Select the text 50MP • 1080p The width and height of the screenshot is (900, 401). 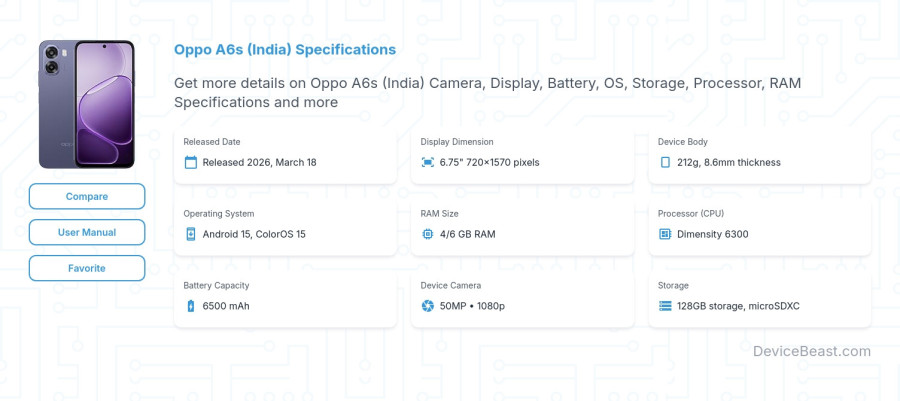pos(472,306)
